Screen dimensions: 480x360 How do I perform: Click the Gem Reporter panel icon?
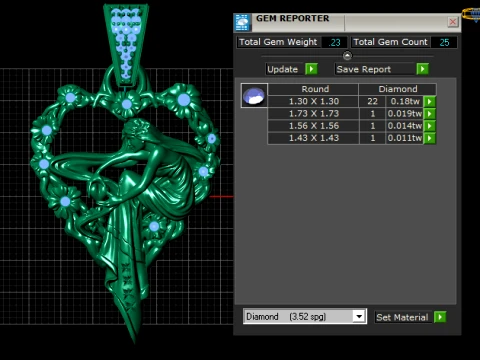click(242, 22)
